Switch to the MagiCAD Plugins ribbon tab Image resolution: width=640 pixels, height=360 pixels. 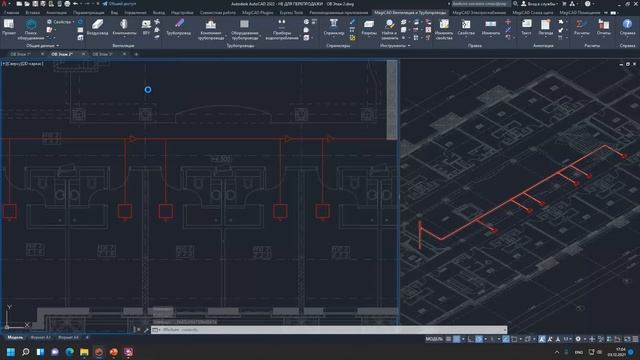point(258,13)
